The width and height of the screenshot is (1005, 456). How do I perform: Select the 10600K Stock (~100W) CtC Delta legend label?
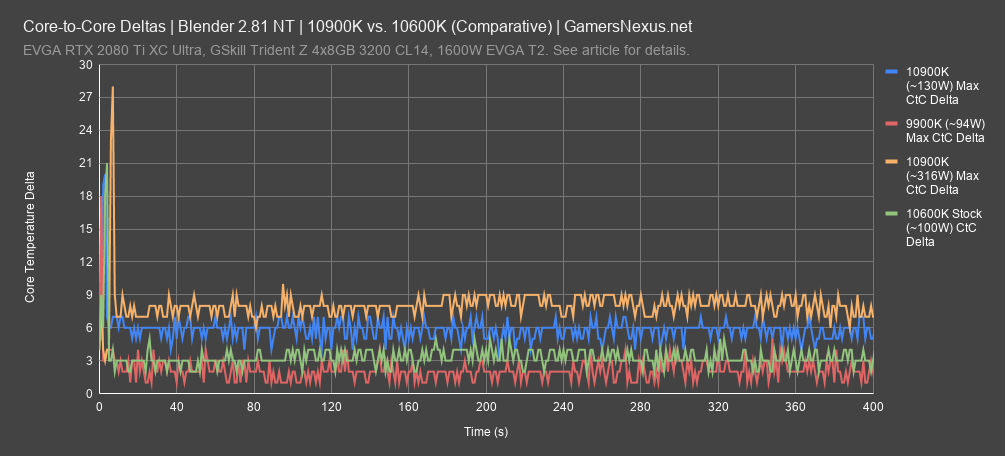pos(943,227)
